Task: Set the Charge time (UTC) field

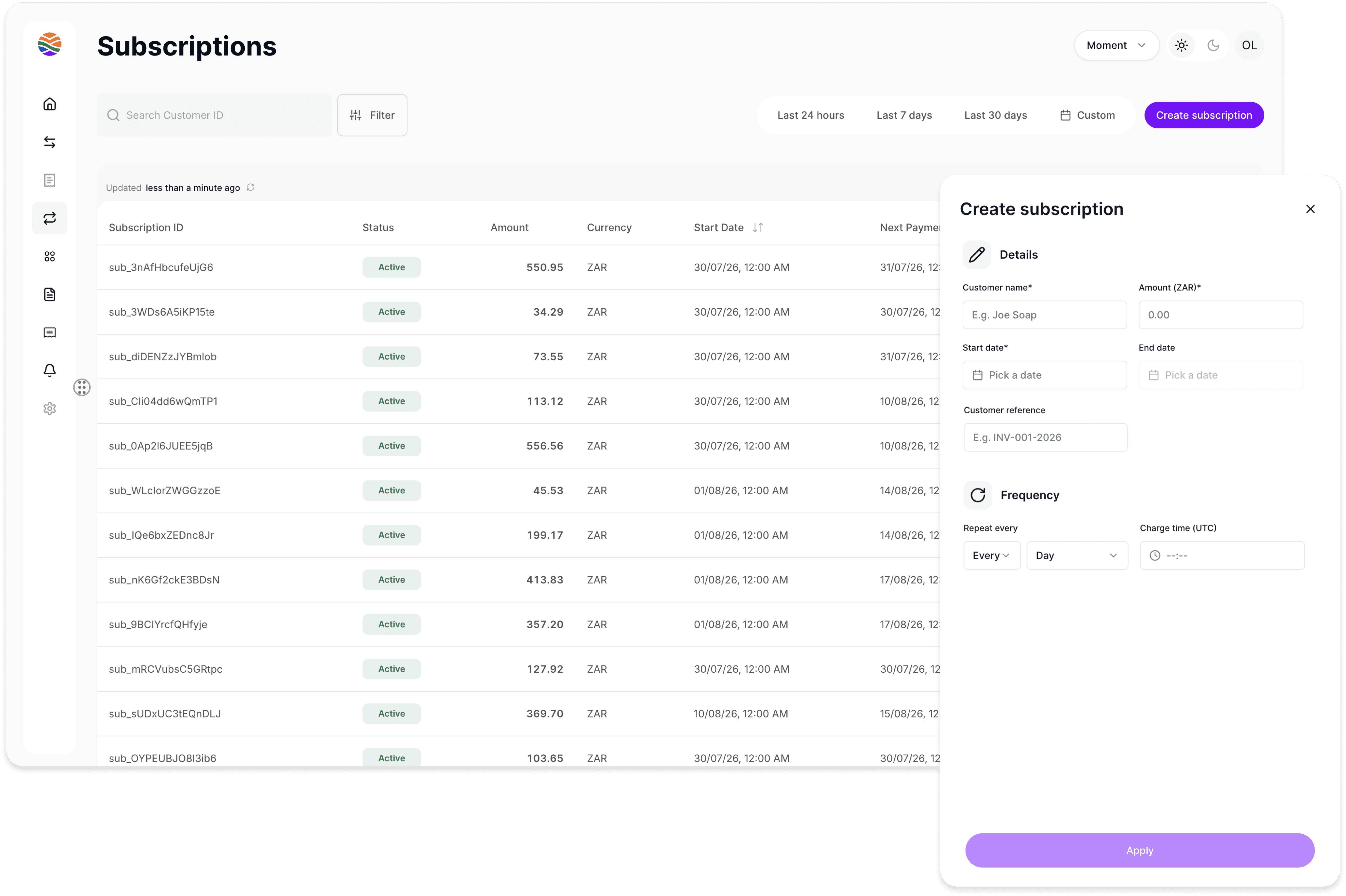Action: [1222, 556]
